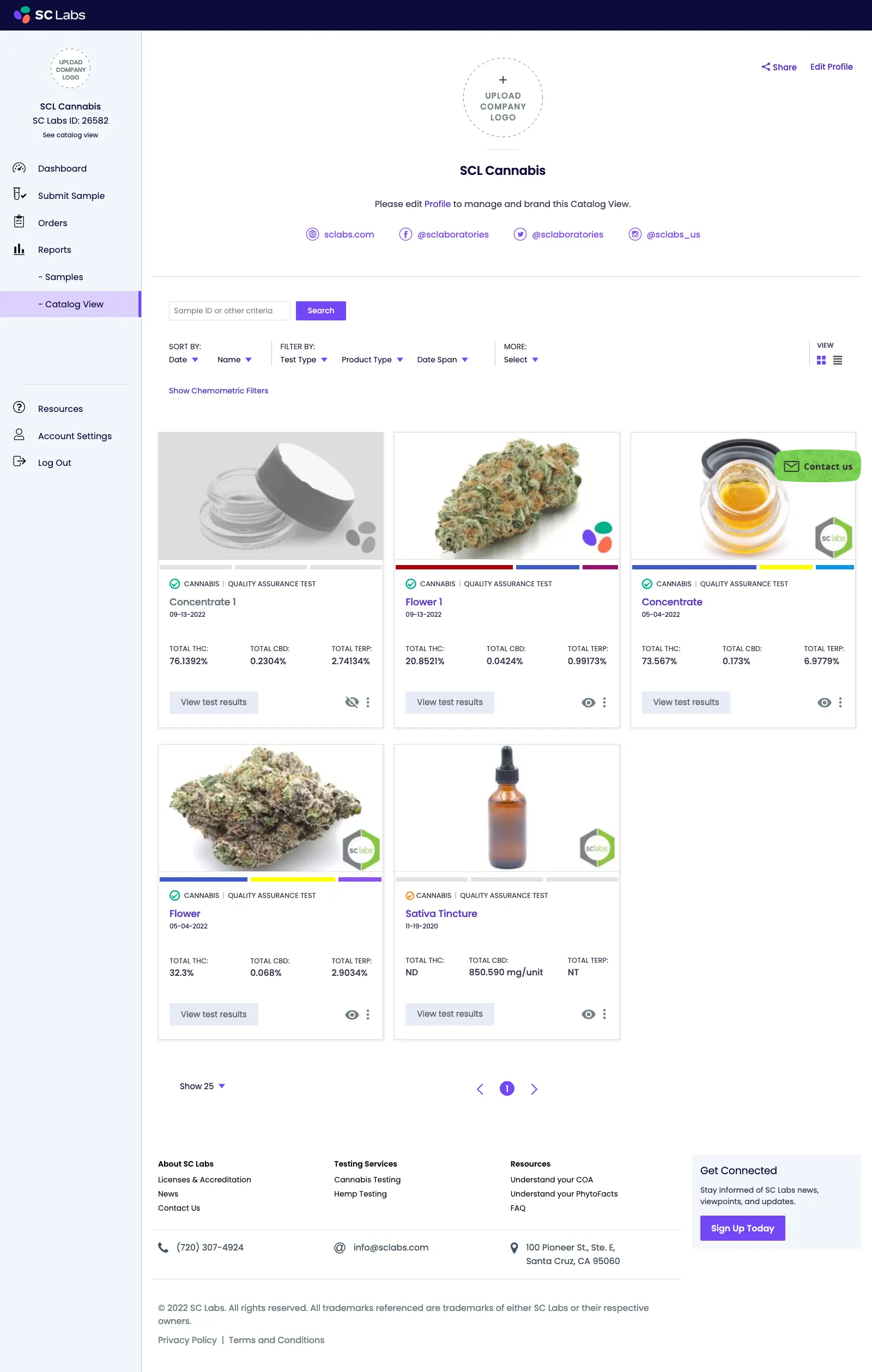This screenshot has width=872, height=1372.
Task: Open more options for Concentrate 1
Action: coord(368,702)
